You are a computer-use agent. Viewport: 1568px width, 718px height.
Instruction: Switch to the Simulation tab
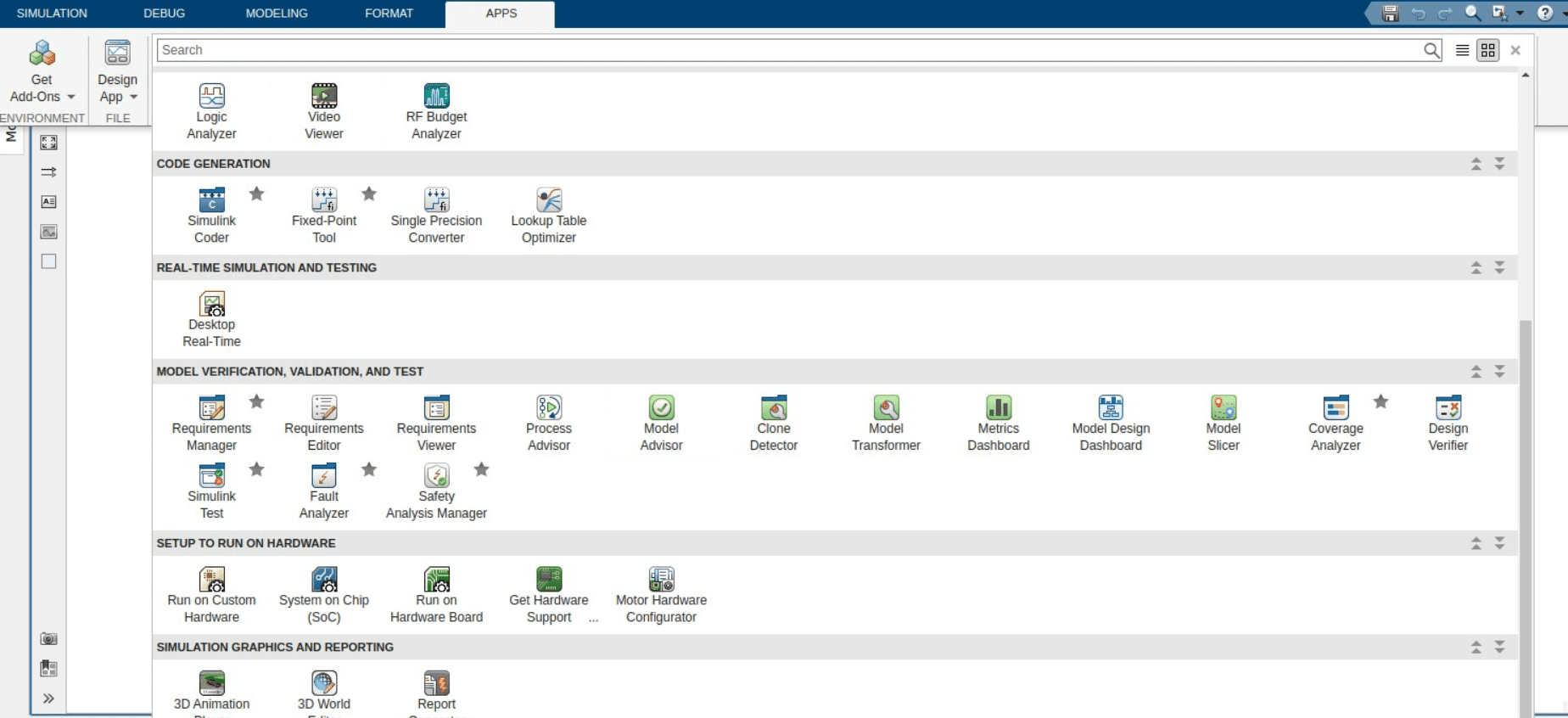[52, 14]
